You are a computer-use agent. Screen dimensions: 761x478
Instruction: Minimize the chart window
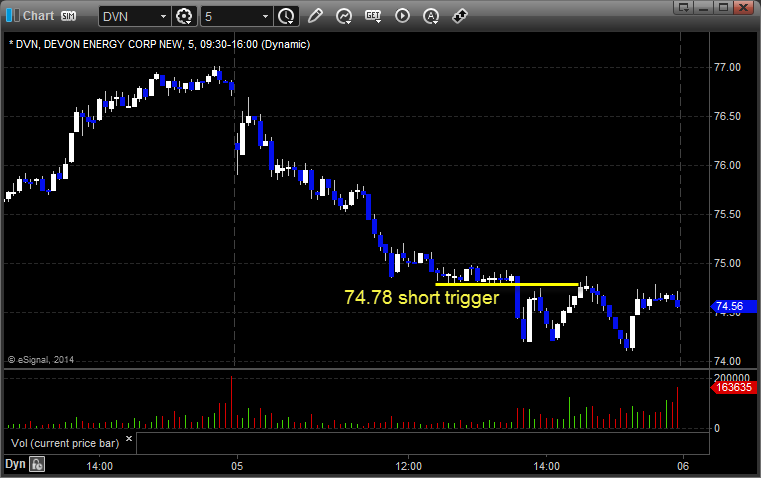tap(703, 7)
